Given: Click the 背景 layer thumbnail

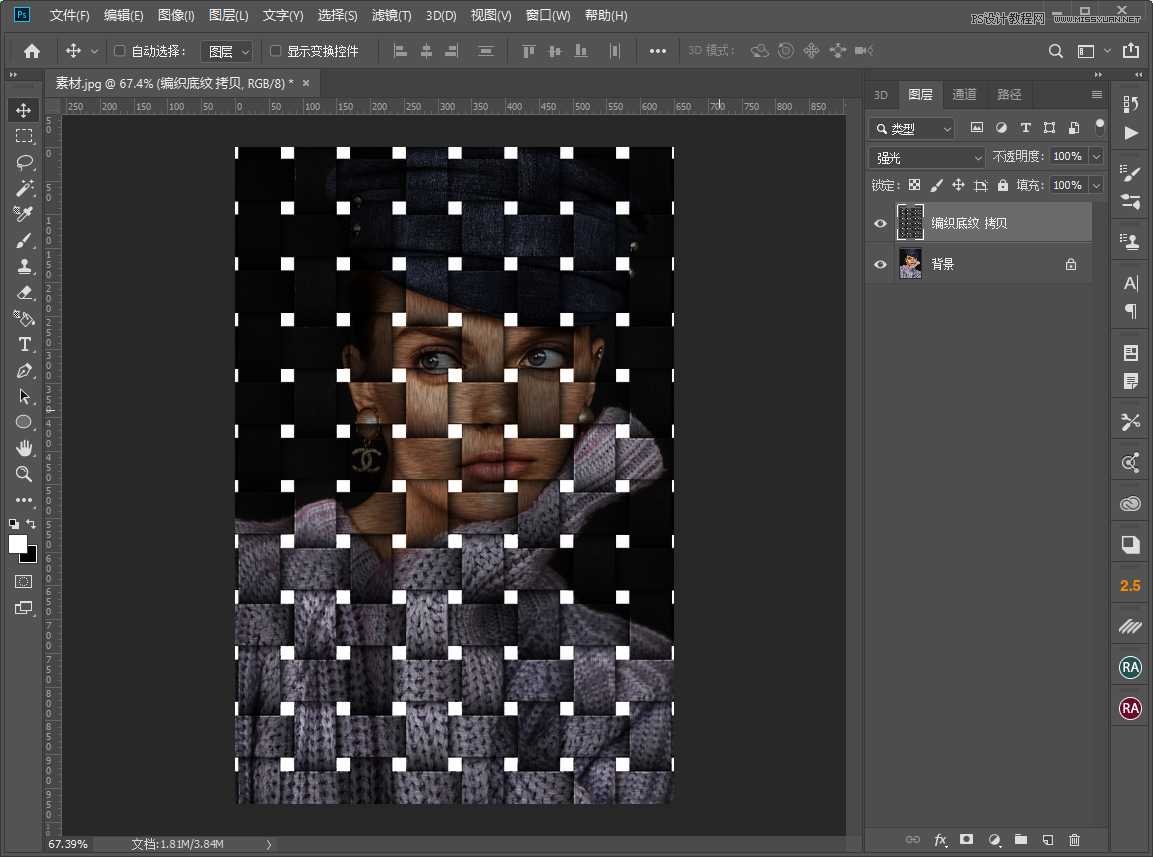Looking at the screenshot, I should (x=911, y=264).
